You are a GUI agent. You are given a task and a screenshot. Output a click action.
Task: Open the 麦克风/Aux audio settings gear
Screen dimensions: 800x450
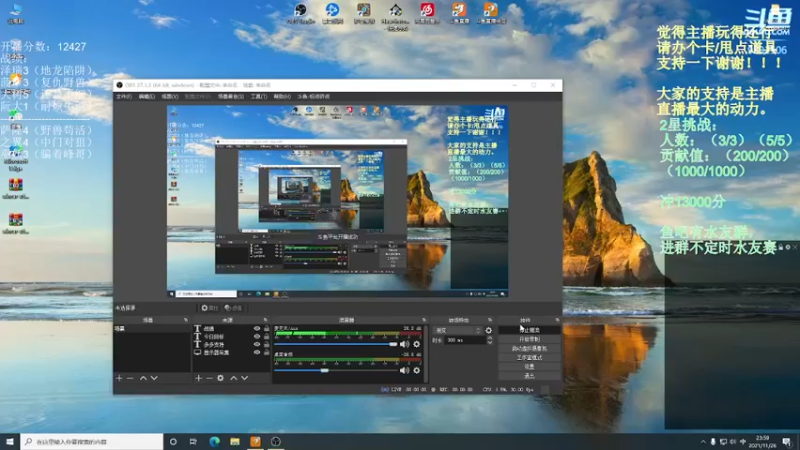click(x=416, y=344)
